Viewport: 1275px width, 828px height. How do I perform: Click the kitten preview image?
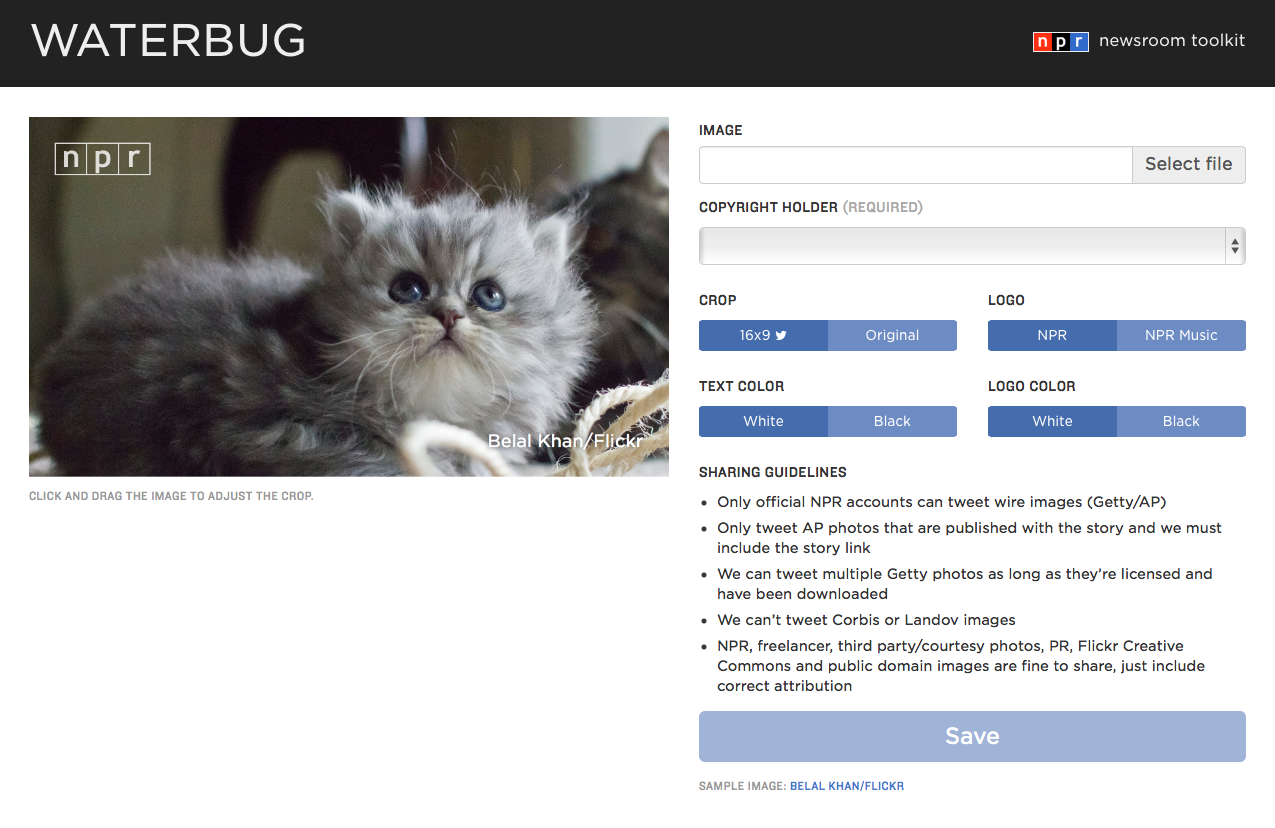(349, 297)
